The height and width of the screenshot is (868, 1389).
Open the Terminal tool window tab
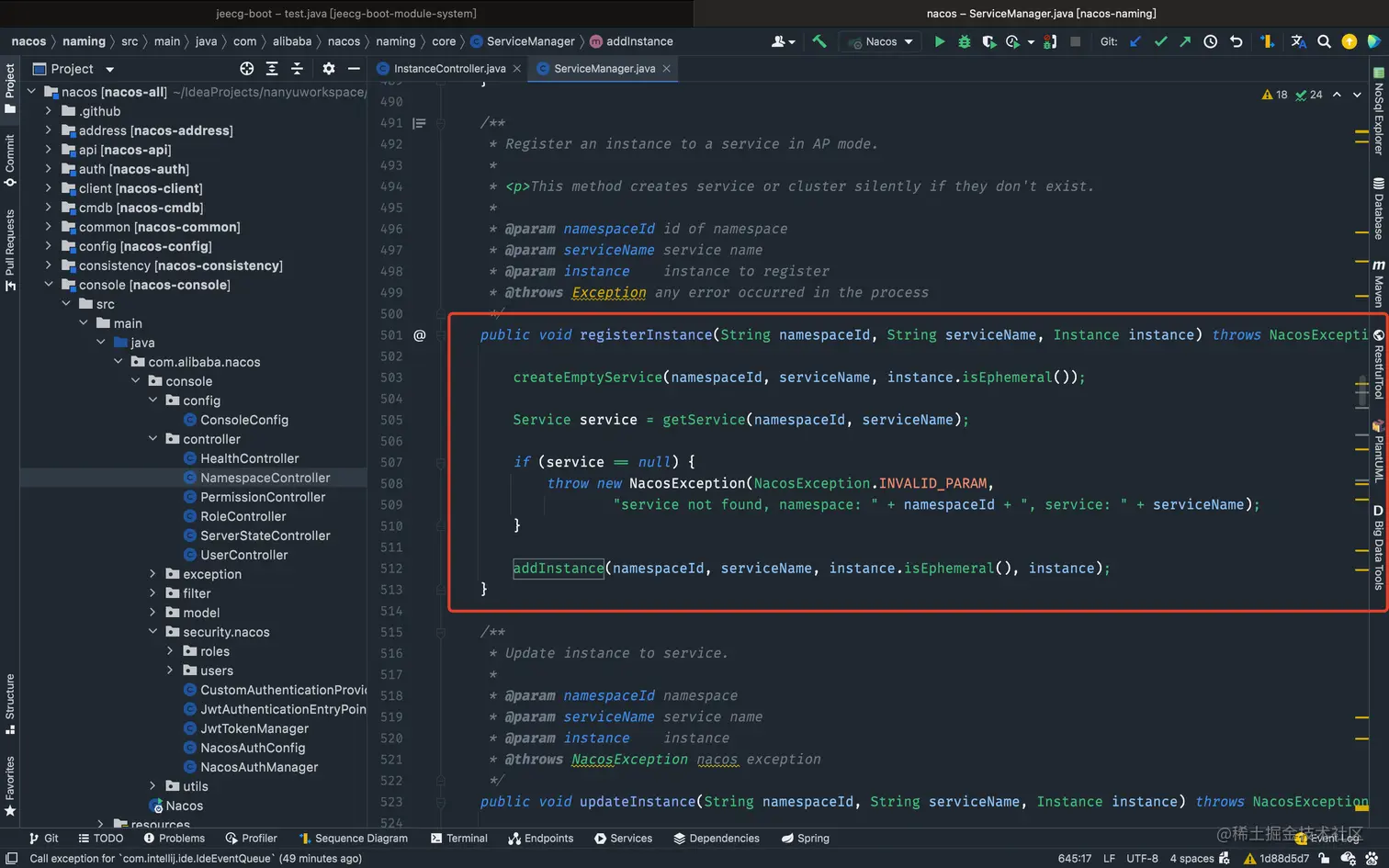click(x=458, y=838)
